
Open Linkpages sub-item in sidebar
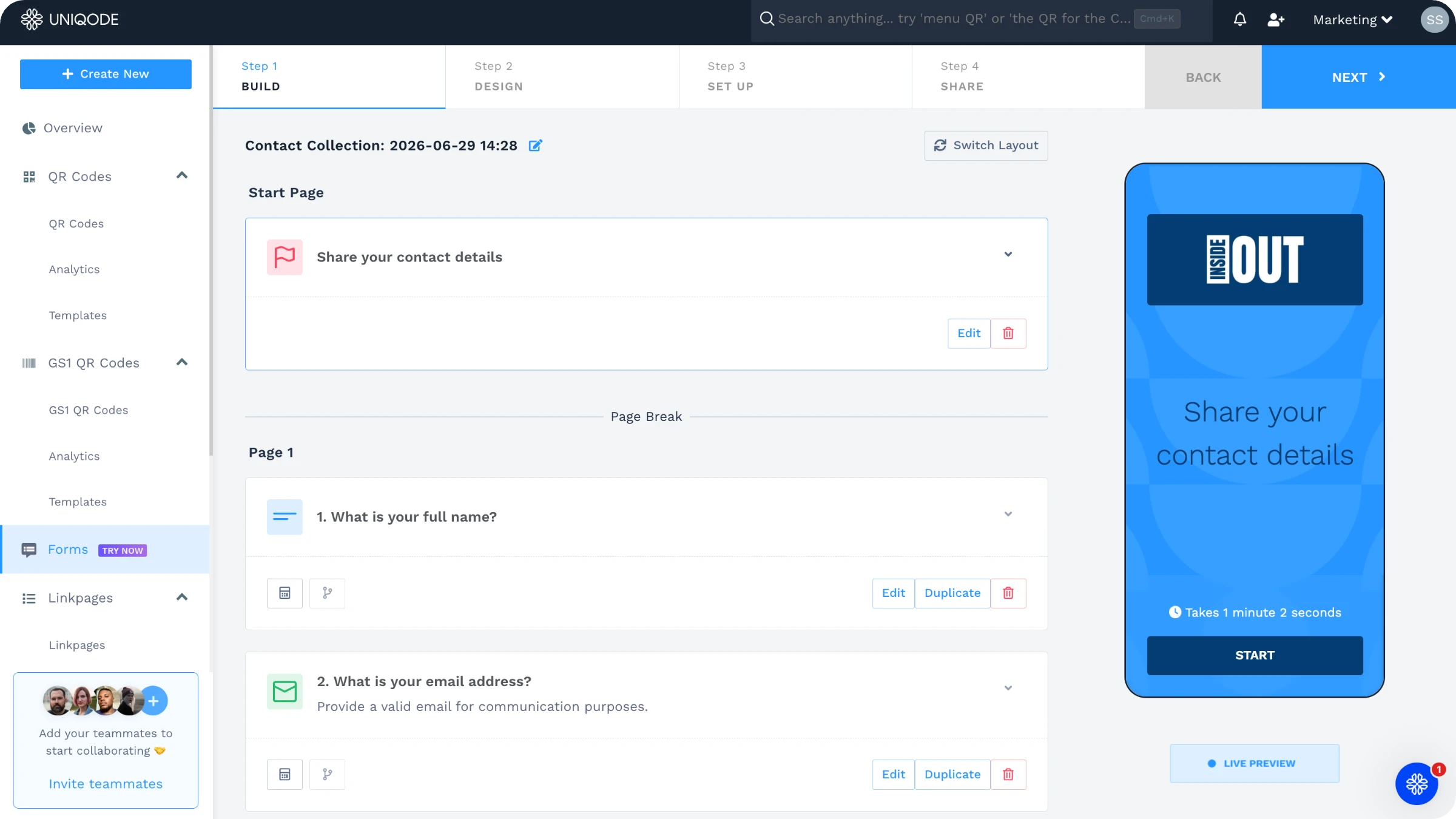point(77,645)
